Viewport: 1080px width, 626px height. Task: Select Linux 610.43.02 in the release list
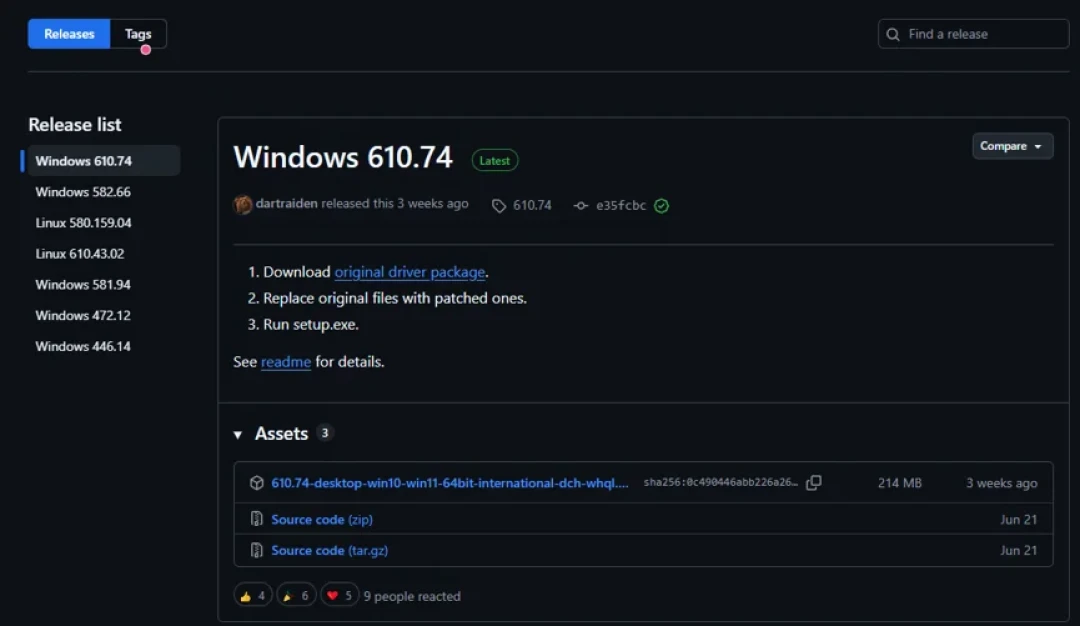click(x=80, y=254)
